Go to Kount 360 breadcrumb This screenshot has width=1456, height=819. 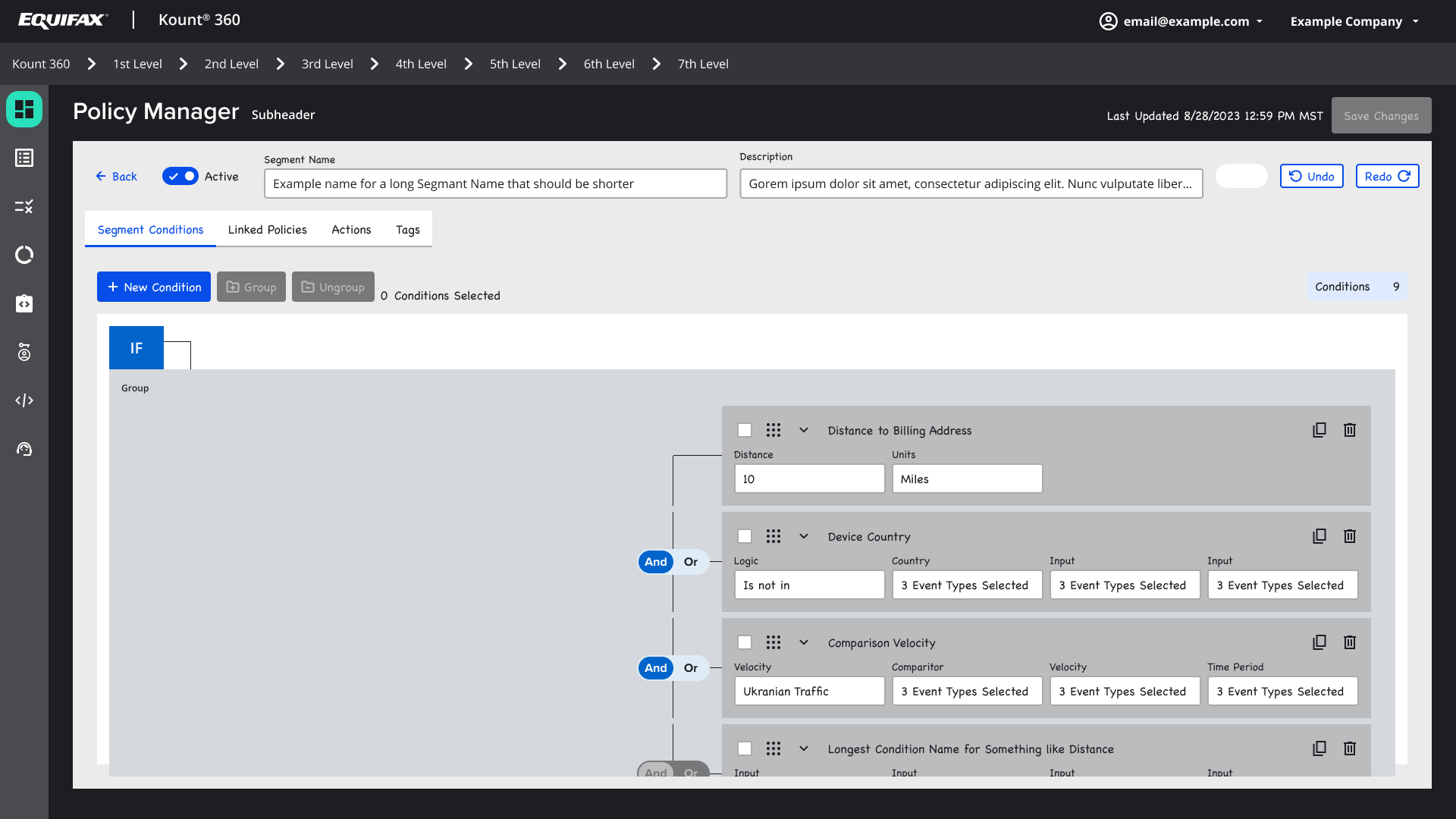pos(41,64)
